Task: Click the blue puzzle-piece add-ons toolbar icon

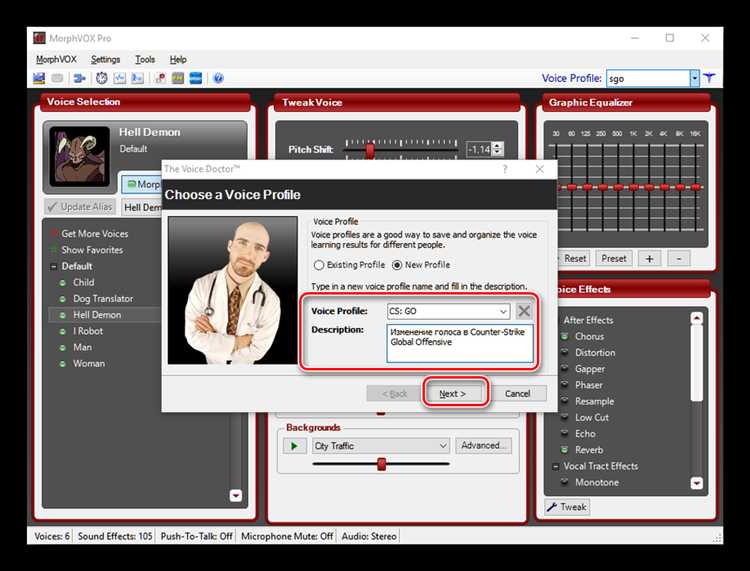Action: tap(80, 78)
